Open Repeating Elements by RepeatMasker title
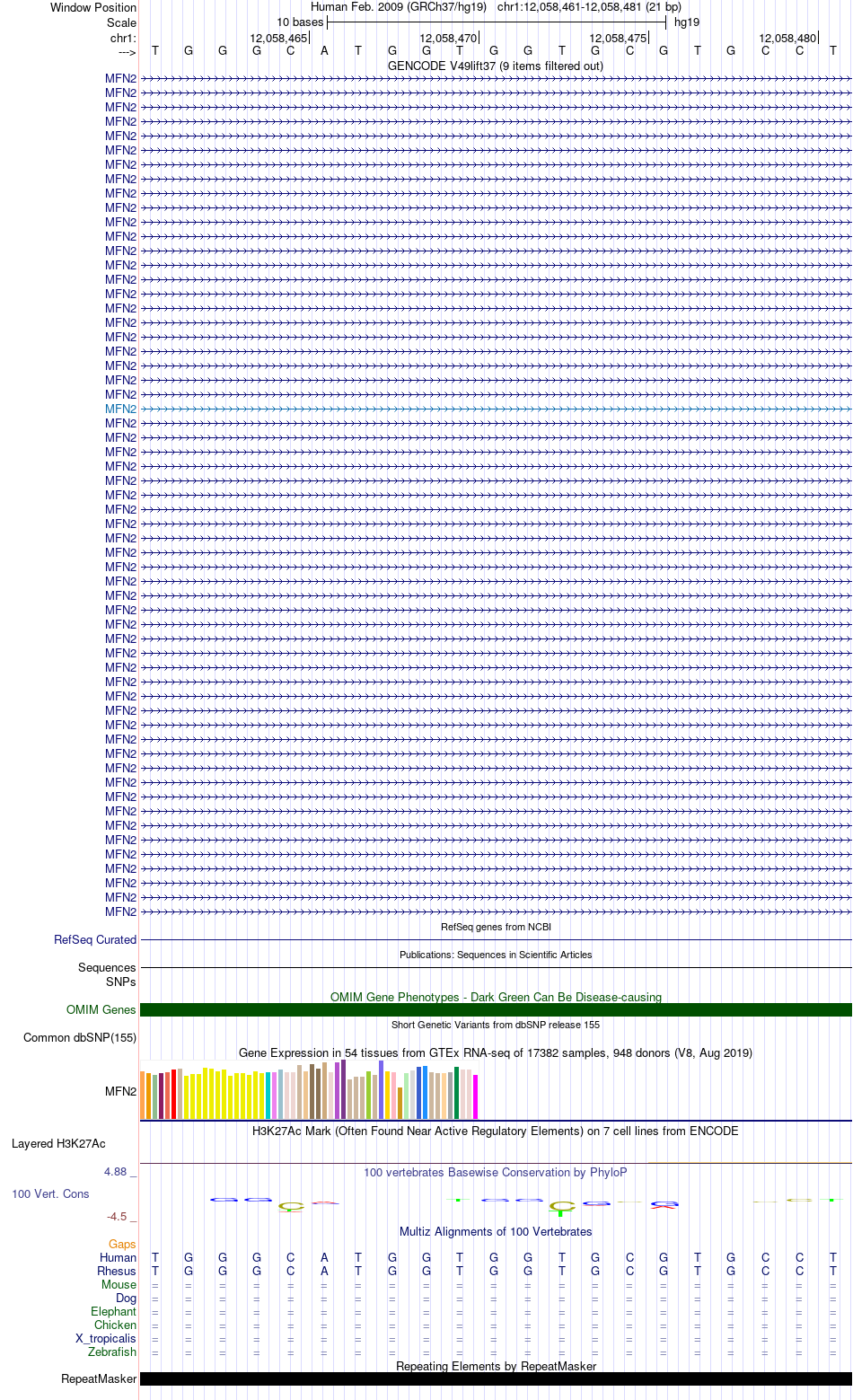 point(496,1366)
